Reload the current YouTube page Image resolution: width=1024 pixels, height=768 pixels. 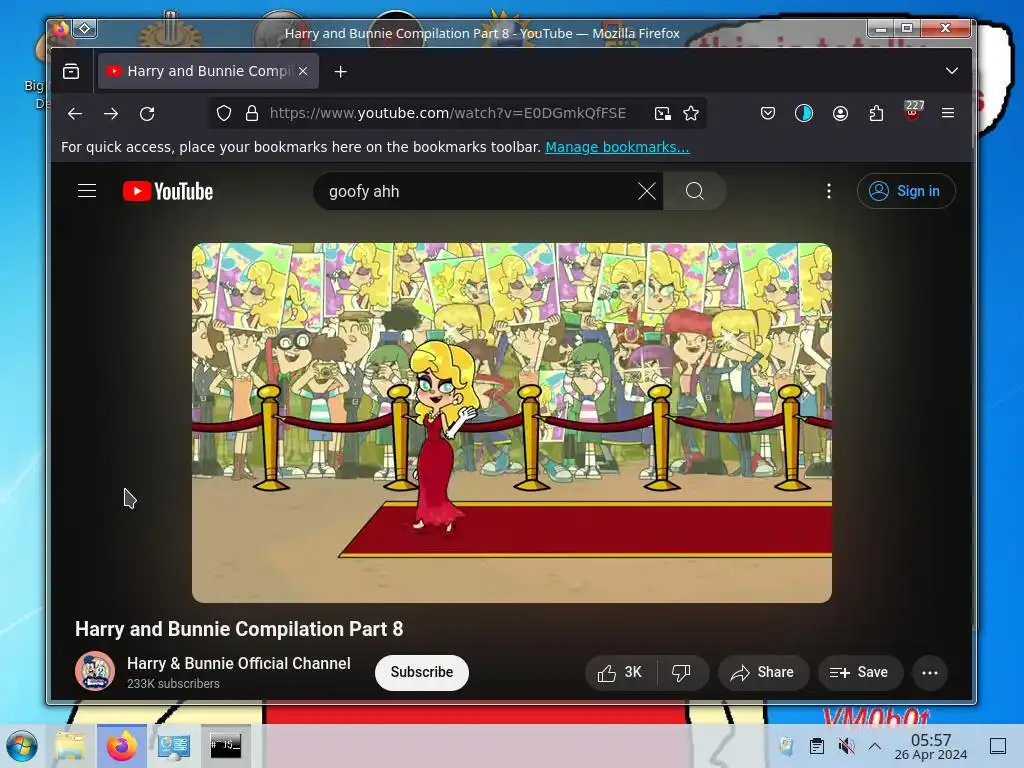point(147,114)
